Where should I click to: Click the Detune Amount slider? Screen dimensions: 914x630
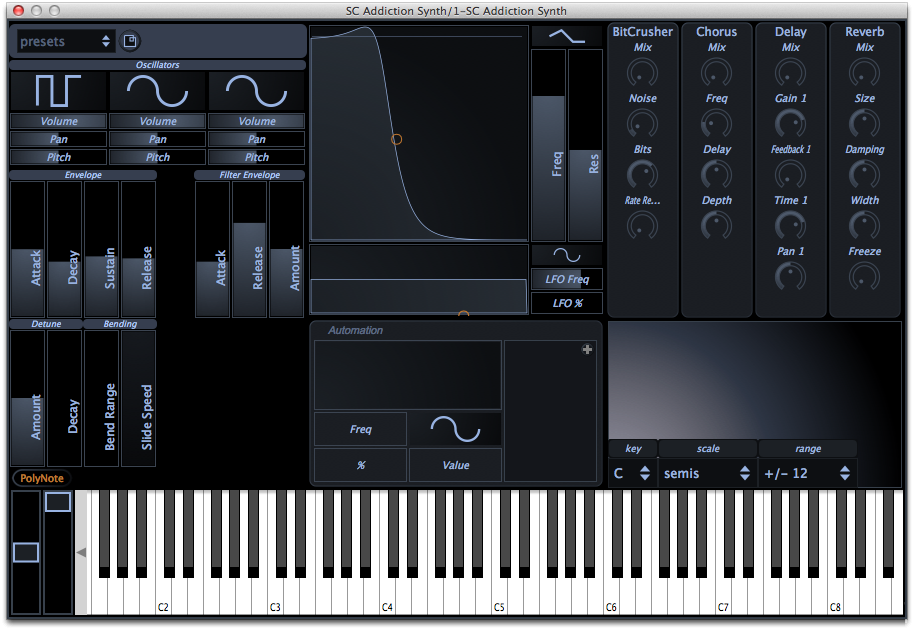[27, 399]
